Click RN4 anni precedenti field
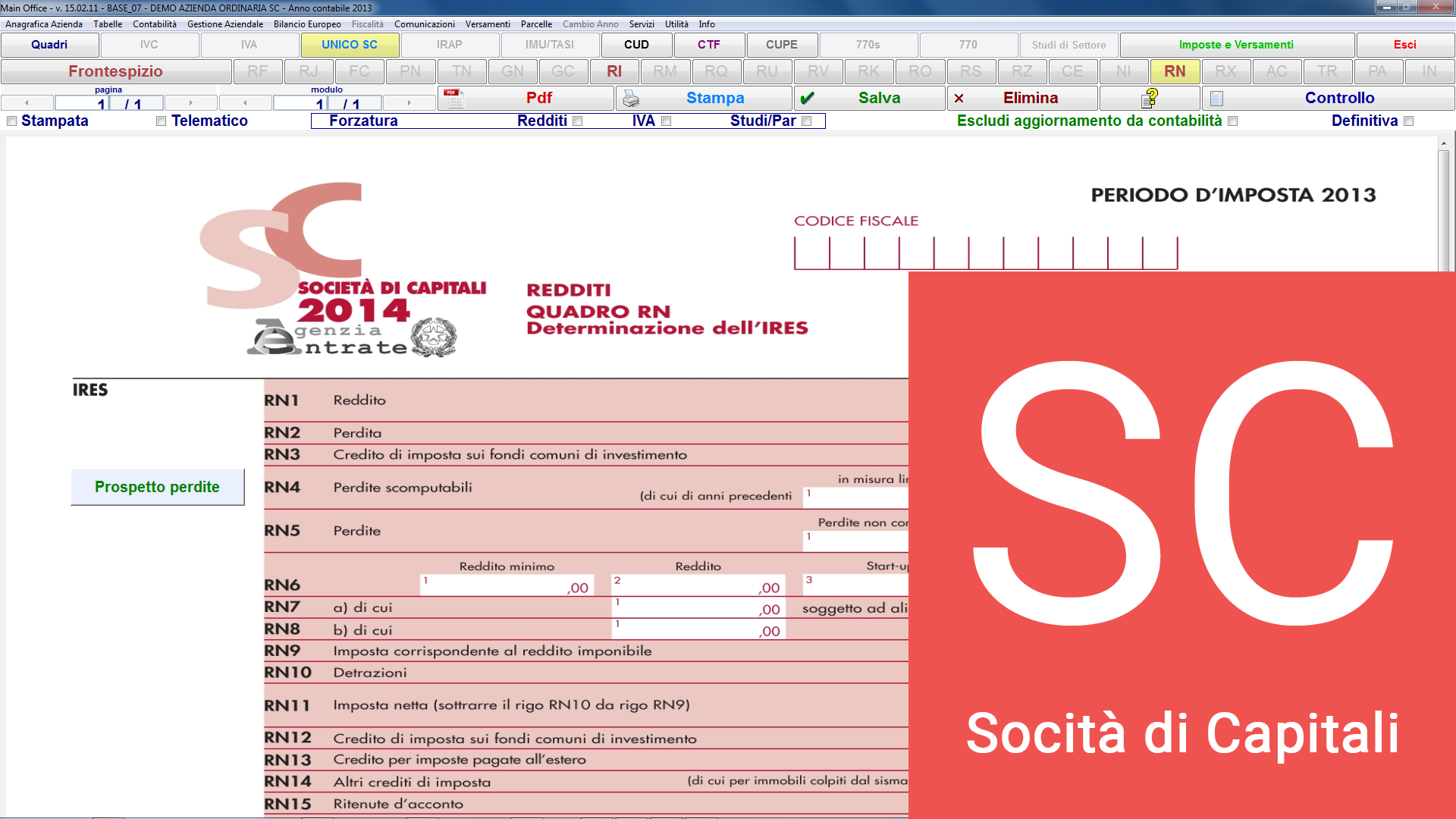This screenshot has height=819, width=1456. click(855, 497)
